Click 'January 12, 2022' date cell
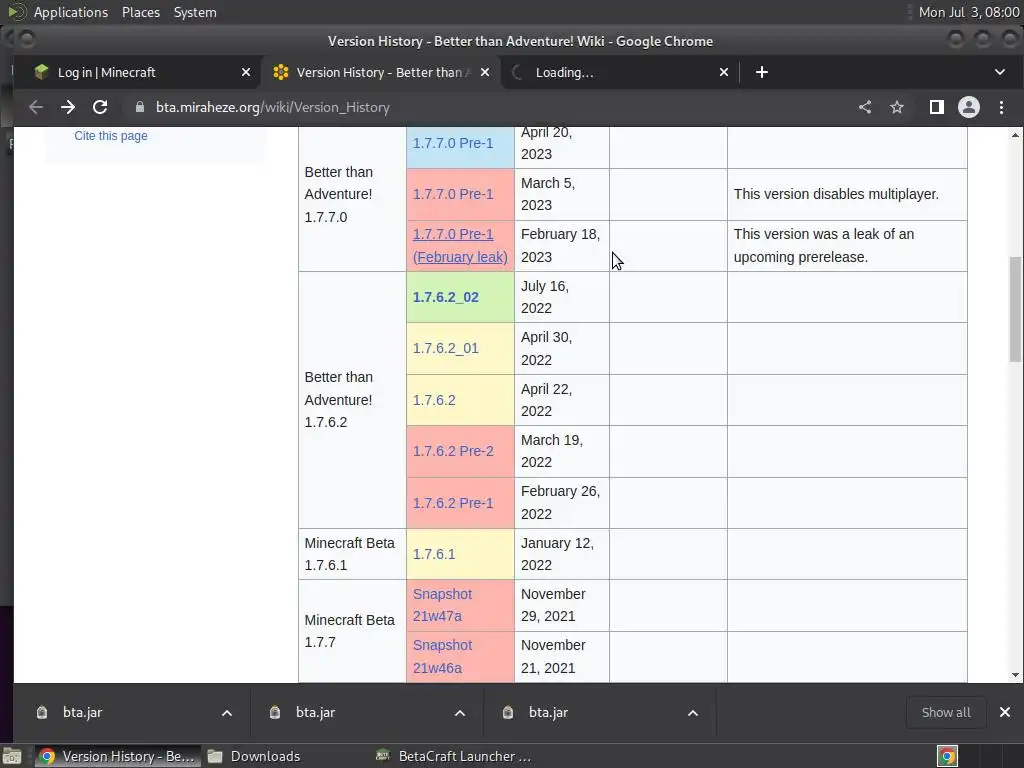 562,554
